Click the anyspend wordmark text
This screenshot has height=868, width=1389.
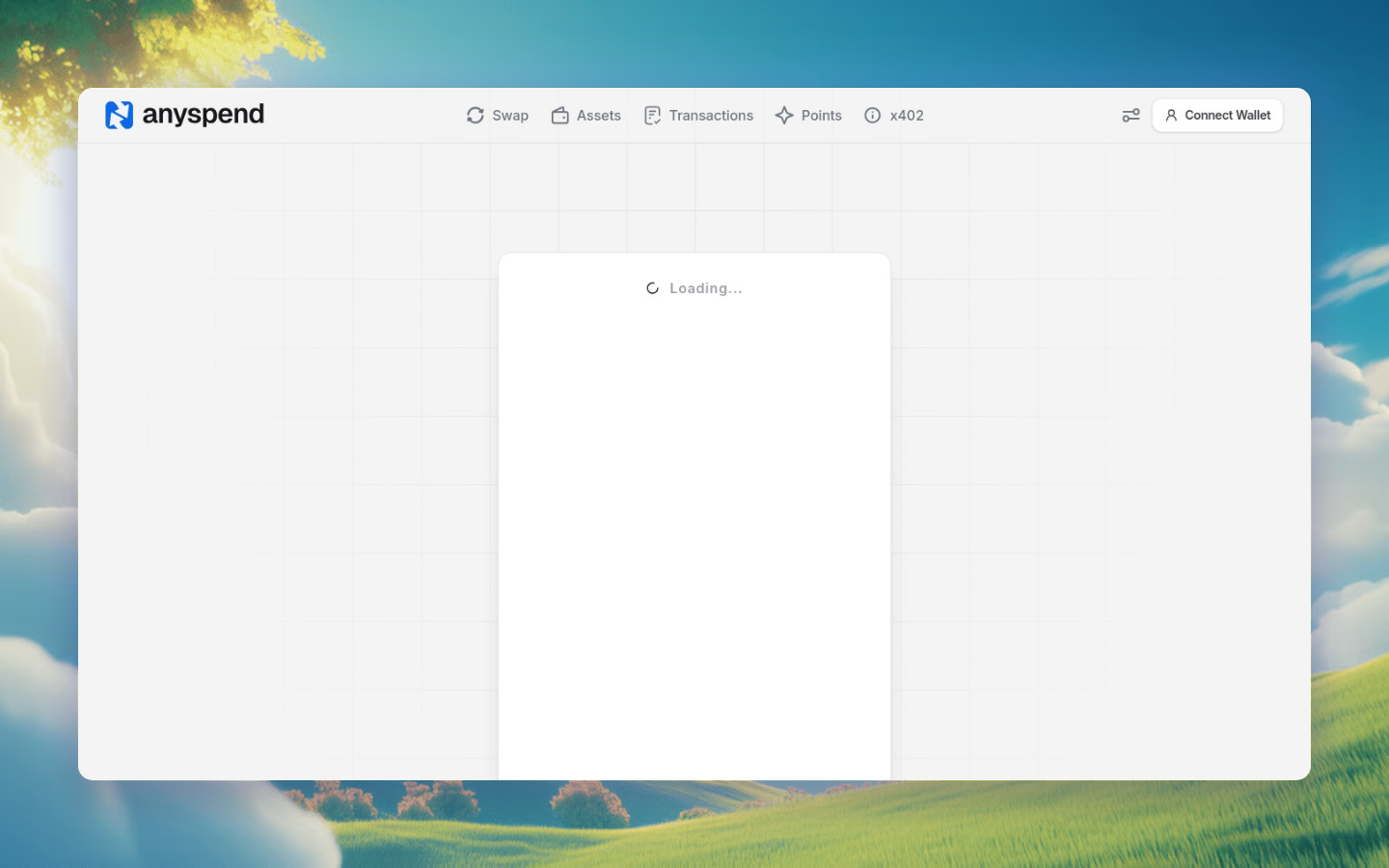tap(204, 115)
